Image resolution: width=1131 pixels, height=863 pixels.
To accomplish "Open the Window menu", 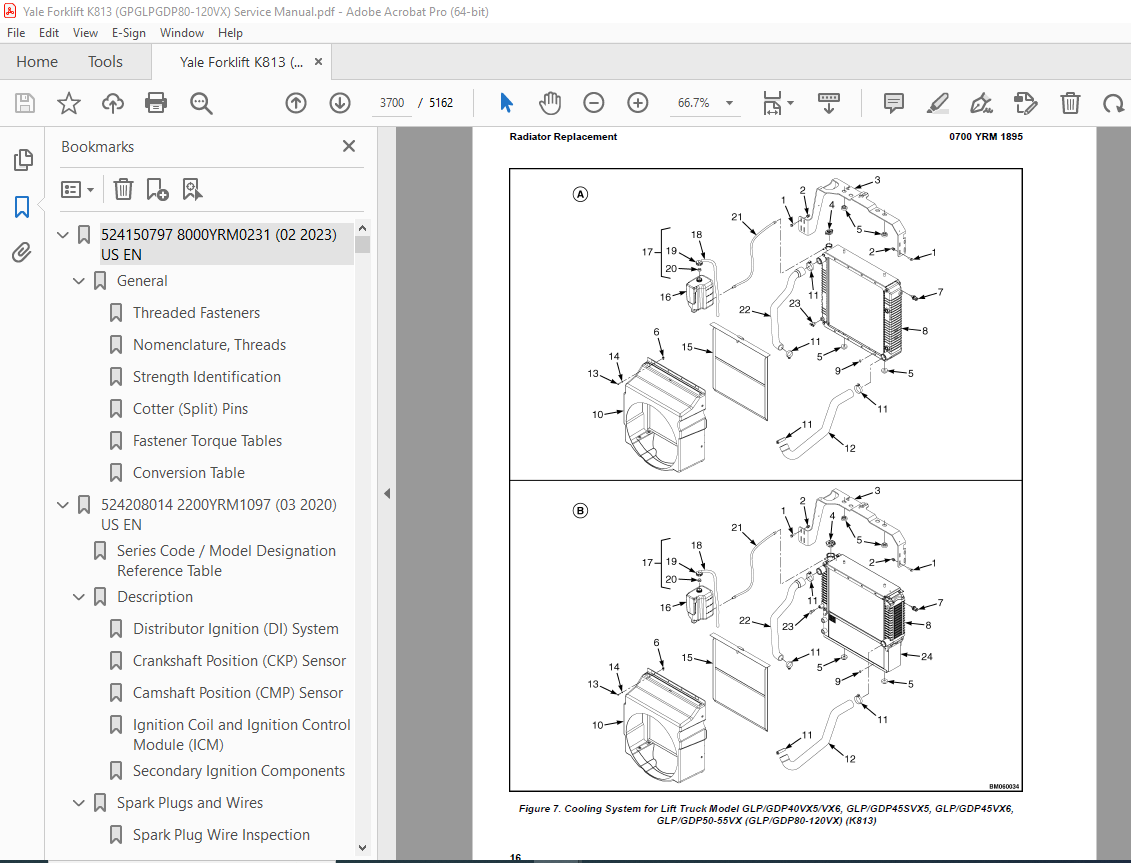I will click(182, 32).
